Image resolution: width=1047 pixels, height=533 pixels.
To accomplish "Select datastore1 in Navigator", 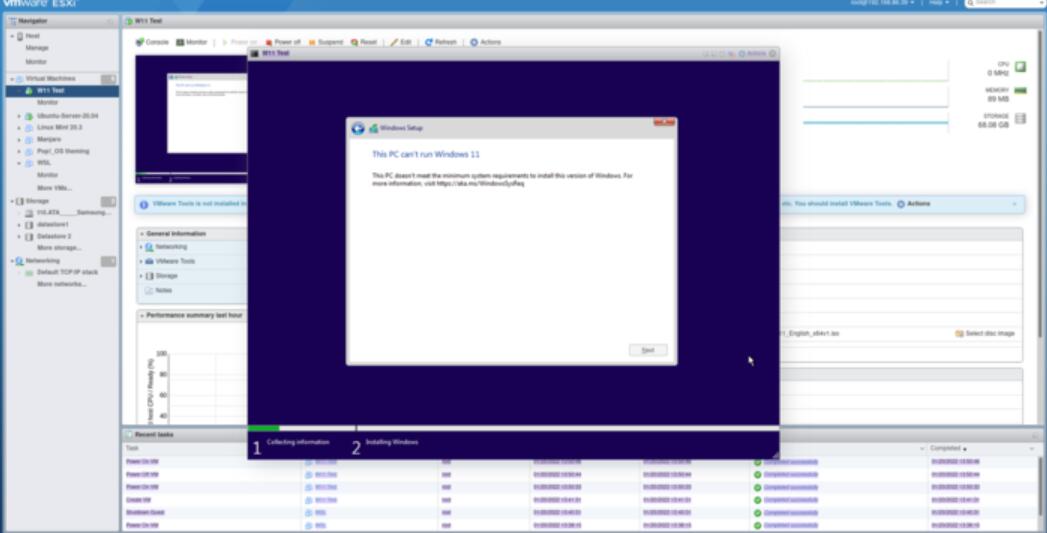I will tap(52, 224).
